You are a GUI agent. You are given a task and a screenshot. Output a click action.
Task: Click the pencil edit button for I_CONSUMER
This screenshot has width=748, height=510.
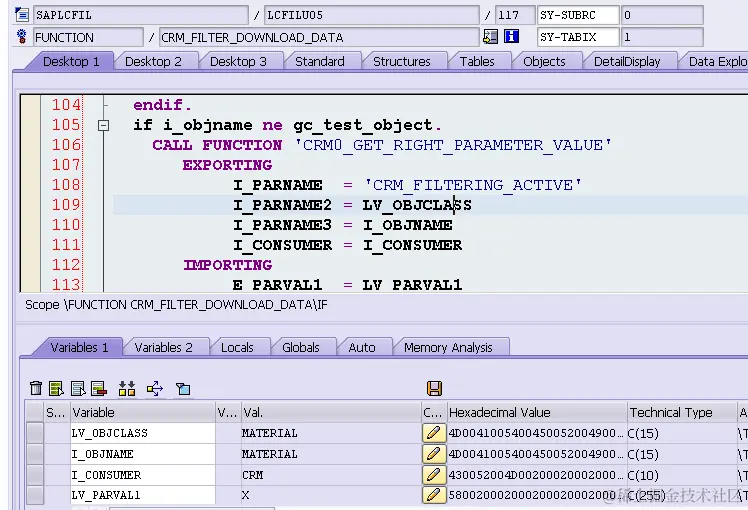[434, 475]
